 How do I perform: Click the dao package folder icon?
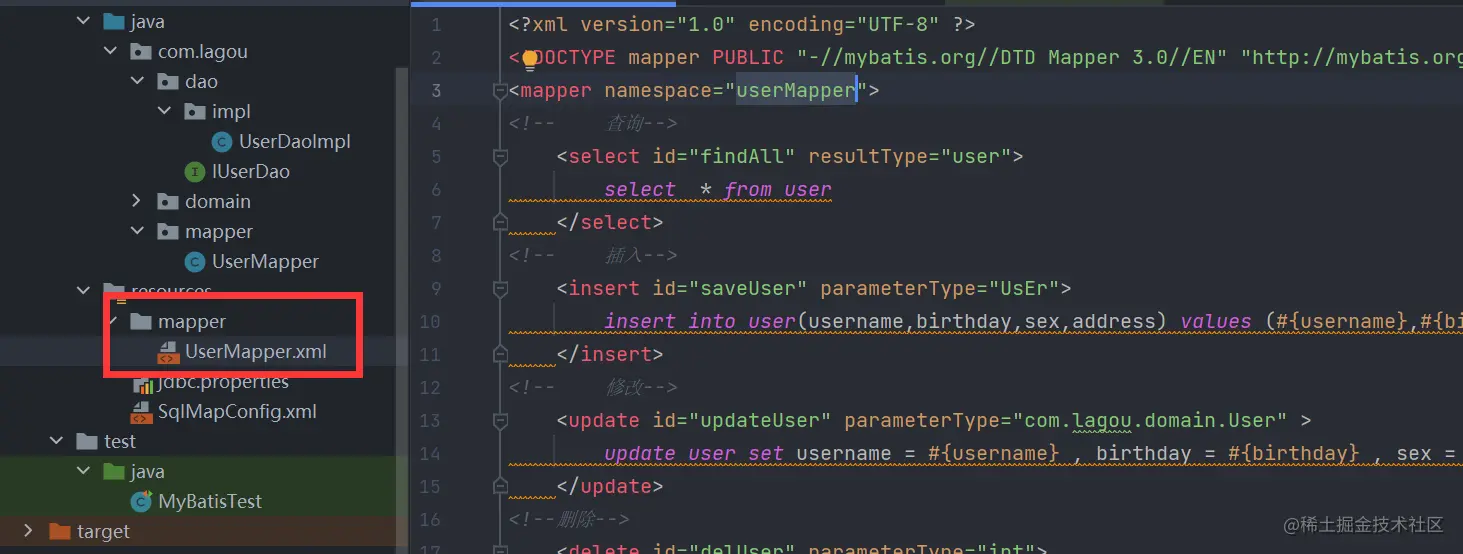tap(168, 81)
